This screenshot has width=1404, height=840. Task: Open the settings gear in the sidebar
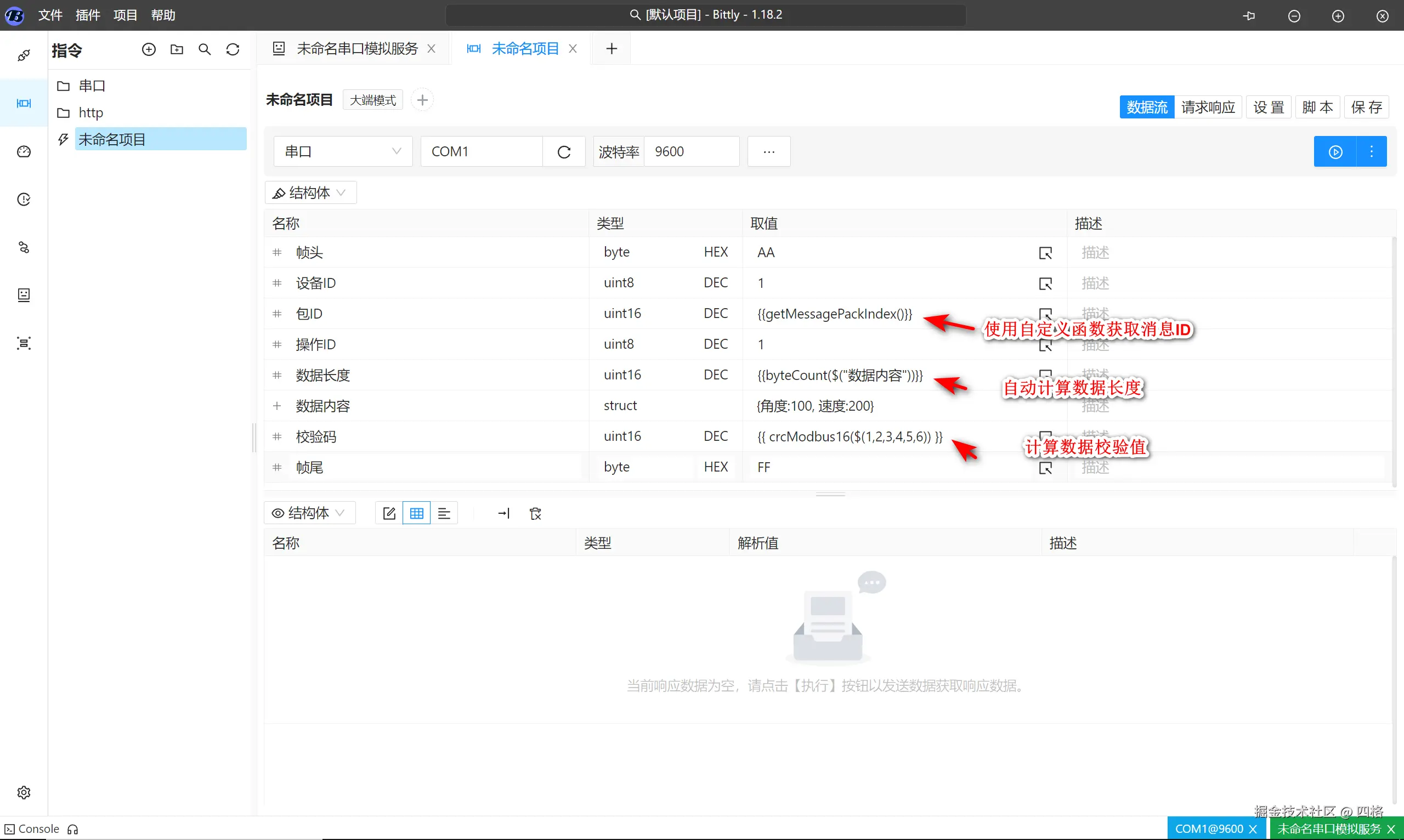[x=24, y=792]
